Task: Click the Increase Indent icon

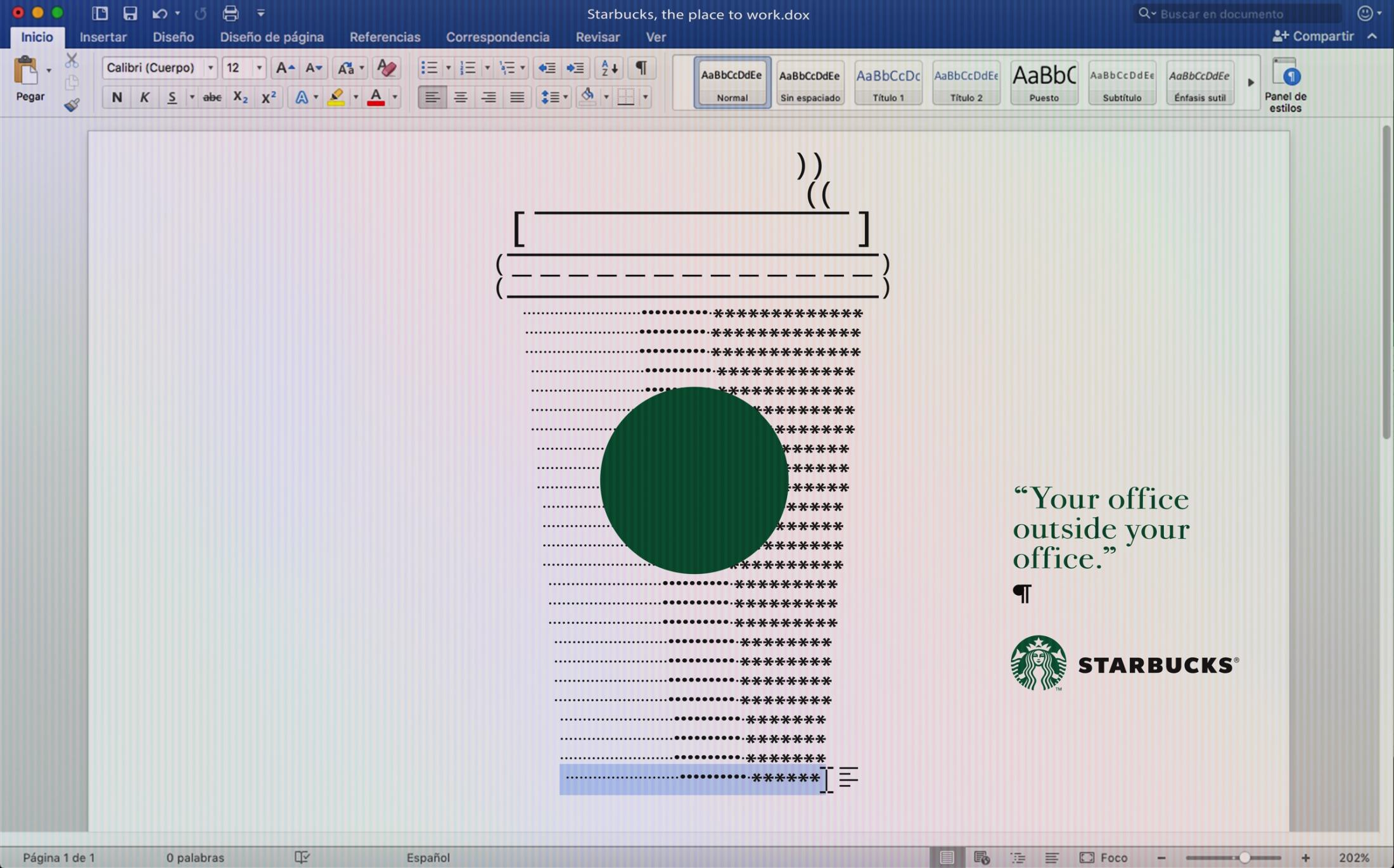Action: [575, 68]
